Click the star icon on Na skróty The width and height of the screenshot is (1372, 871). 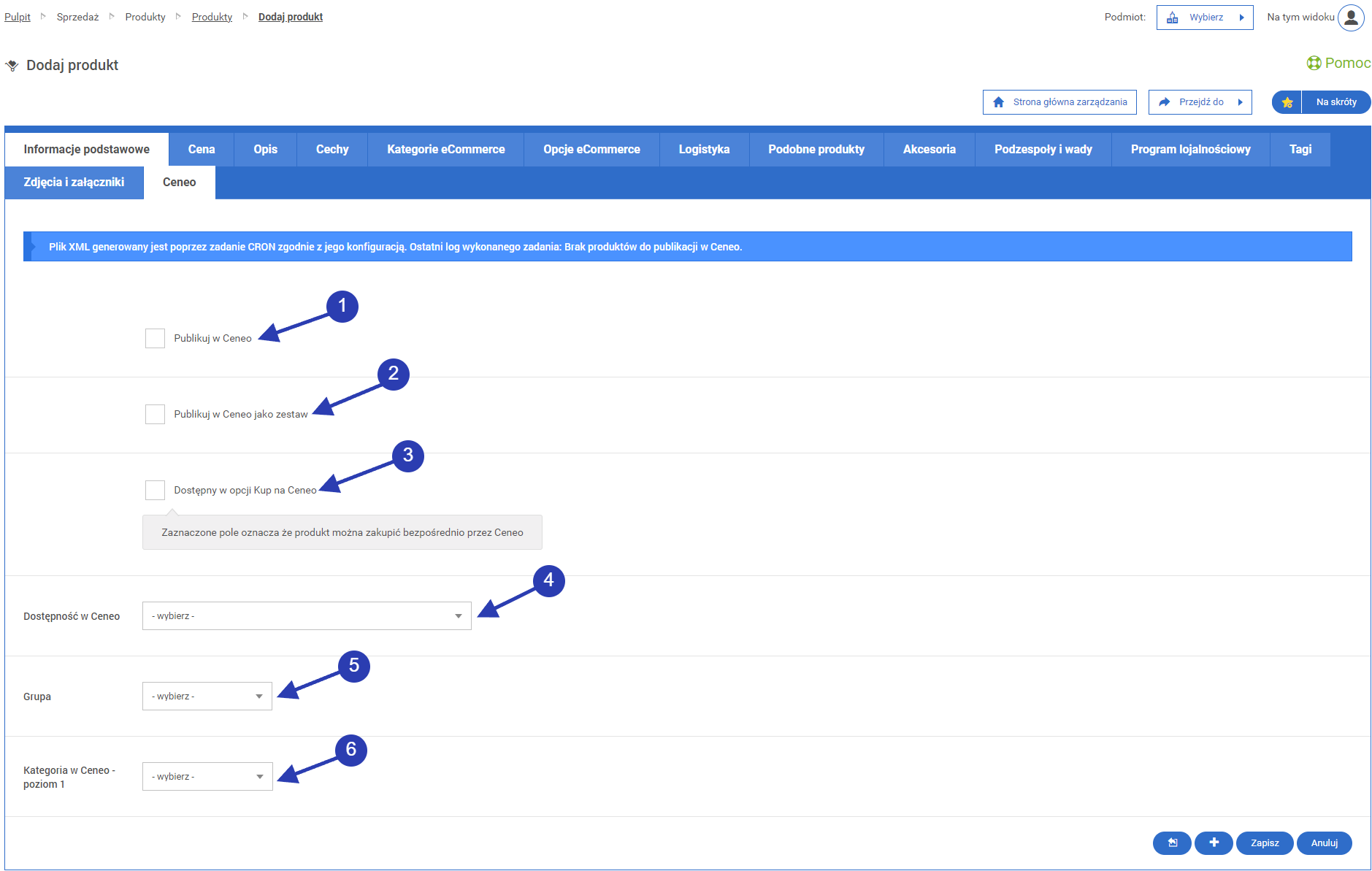(1287, 102)
